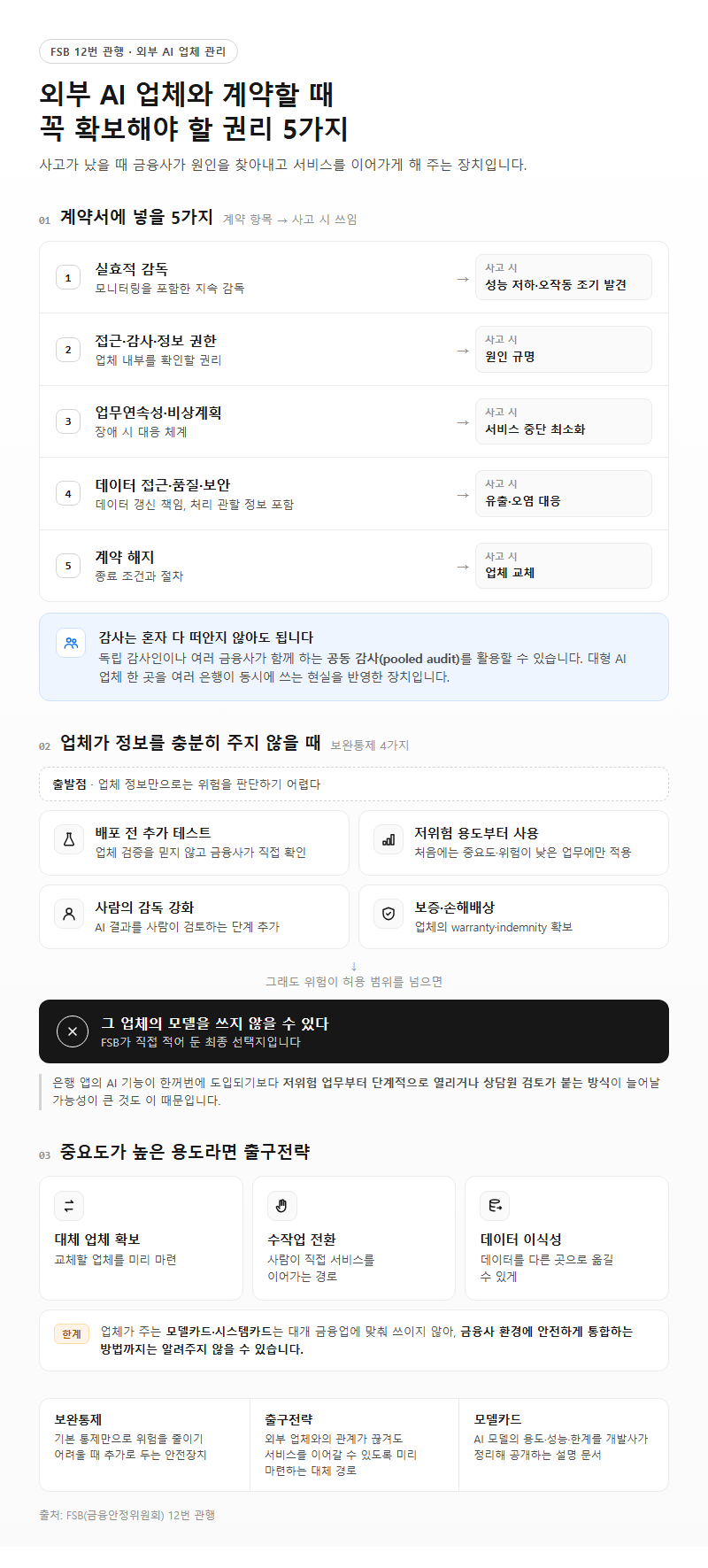Select the 유출·오염 대응 outcome box
This screenshot has width=708, height=1568.
(x=564, y=493)
